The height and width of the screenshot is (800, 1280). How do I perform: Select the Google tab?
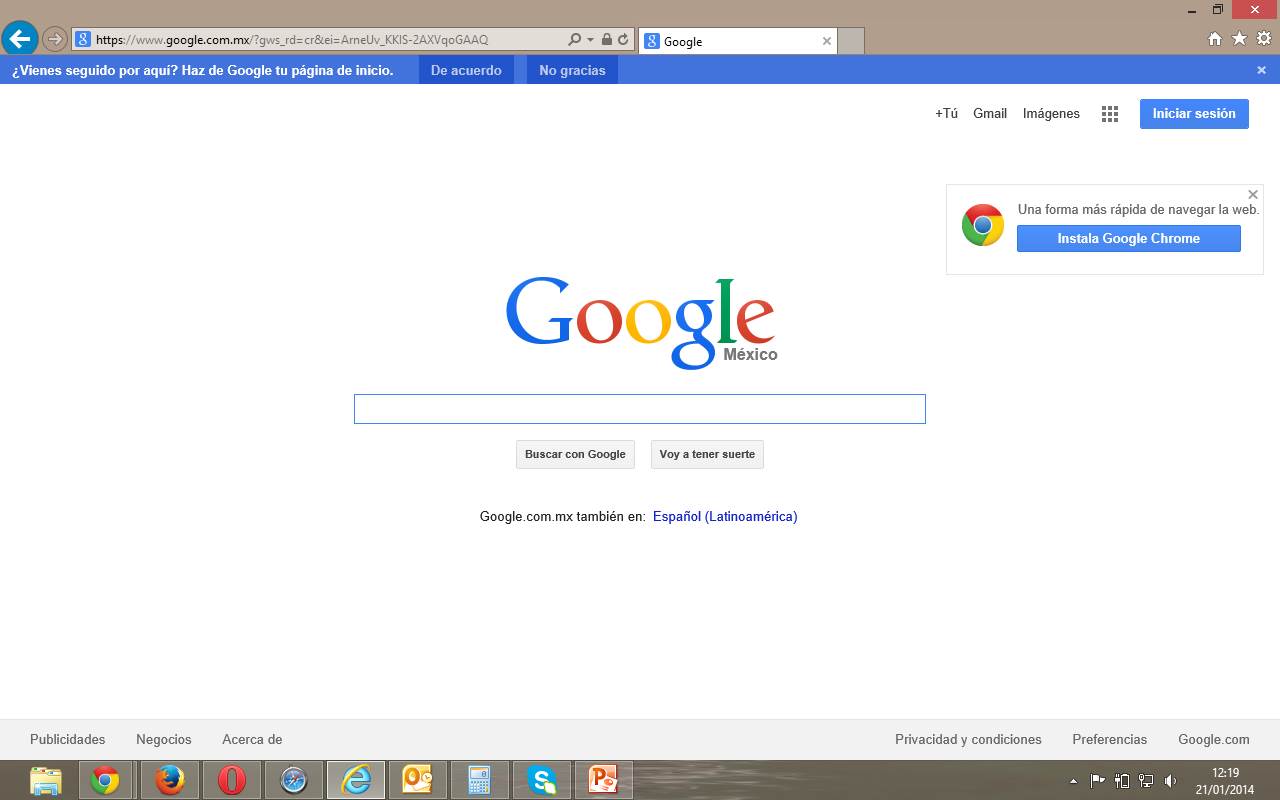[737, 41]
